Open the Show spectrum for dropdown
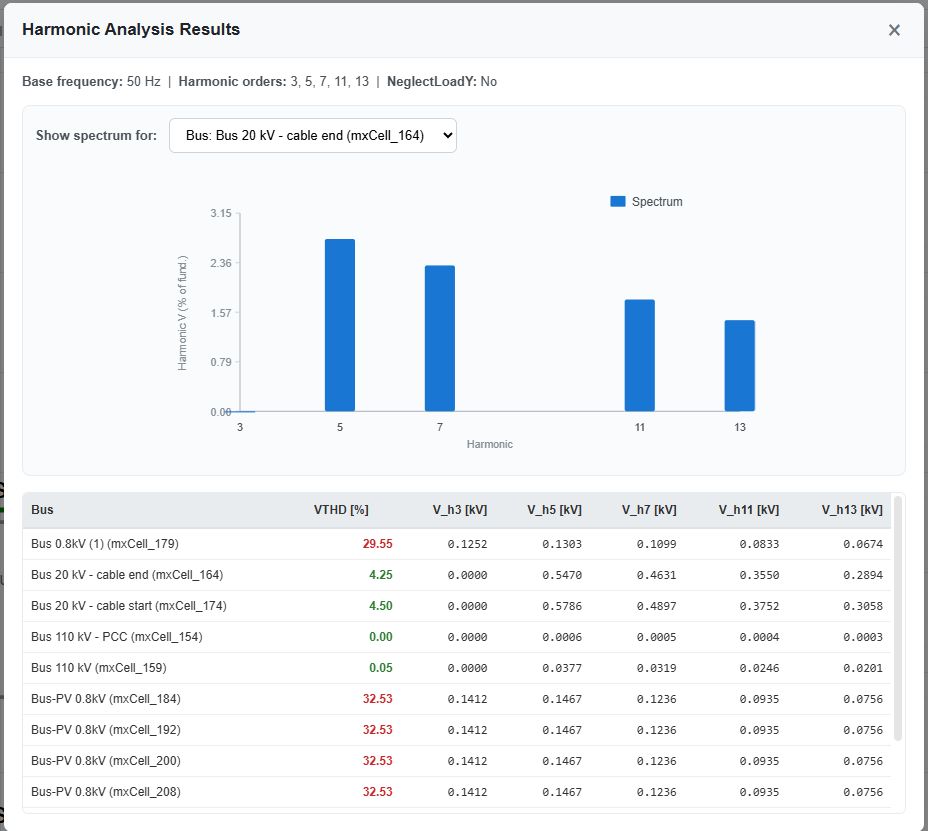Viewport: 928px width, 831px height. (313, 136)
